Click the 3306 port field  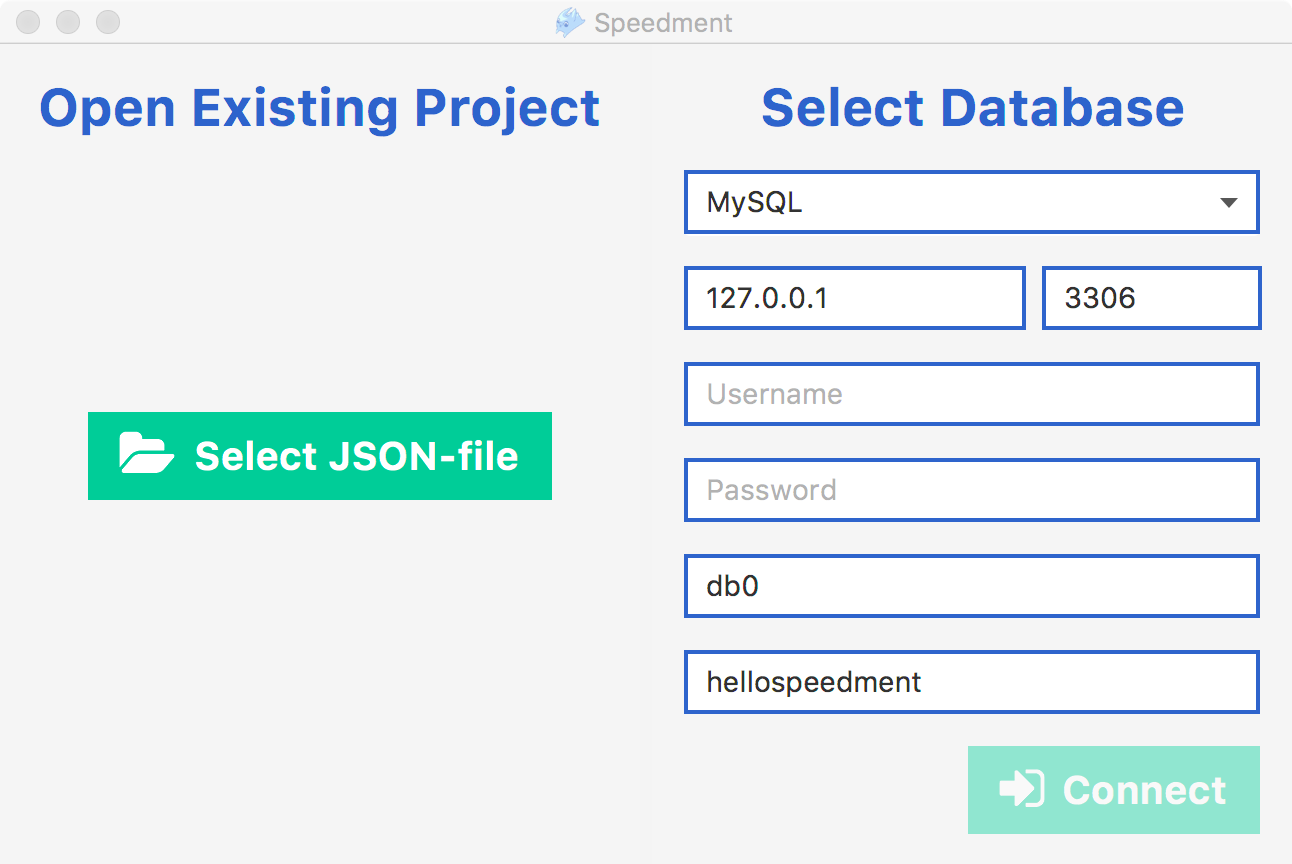point(1151,298)
